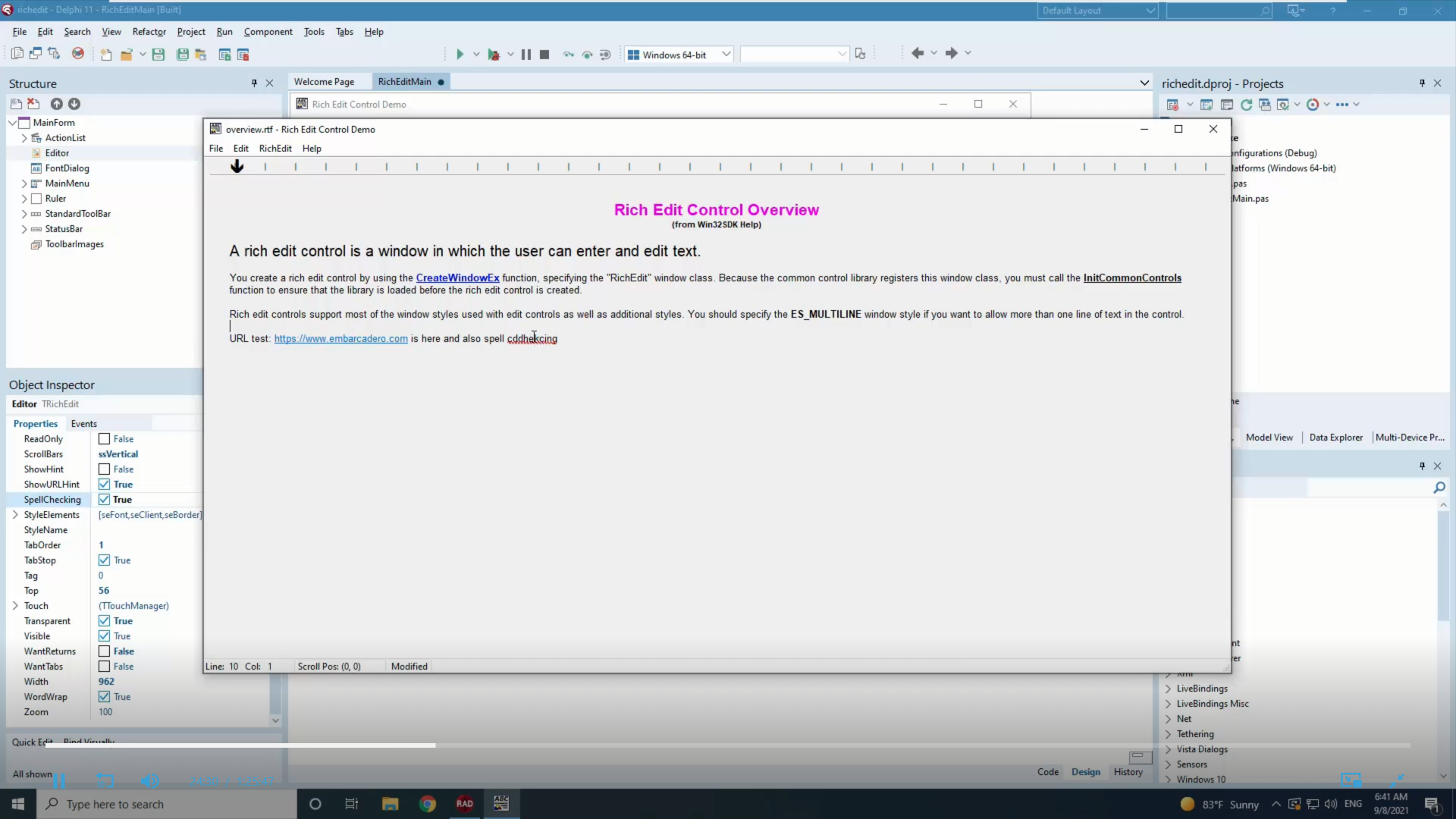
Task: Expand the ActionList tree node
Action: point(24,138)
